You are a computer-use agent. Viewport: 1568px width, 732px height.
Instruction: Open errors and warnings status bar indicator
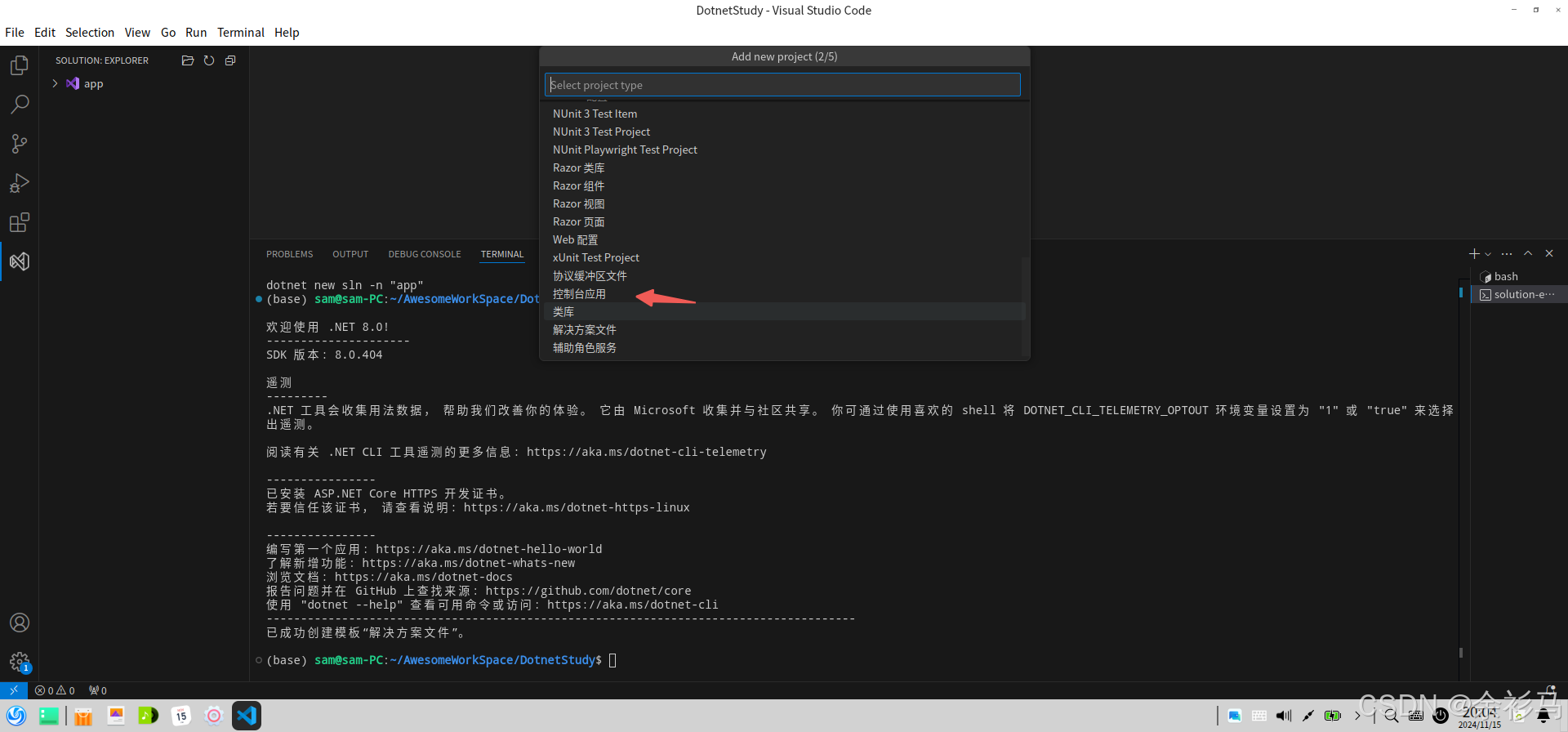pyautogui.click(x=55, y=690)
